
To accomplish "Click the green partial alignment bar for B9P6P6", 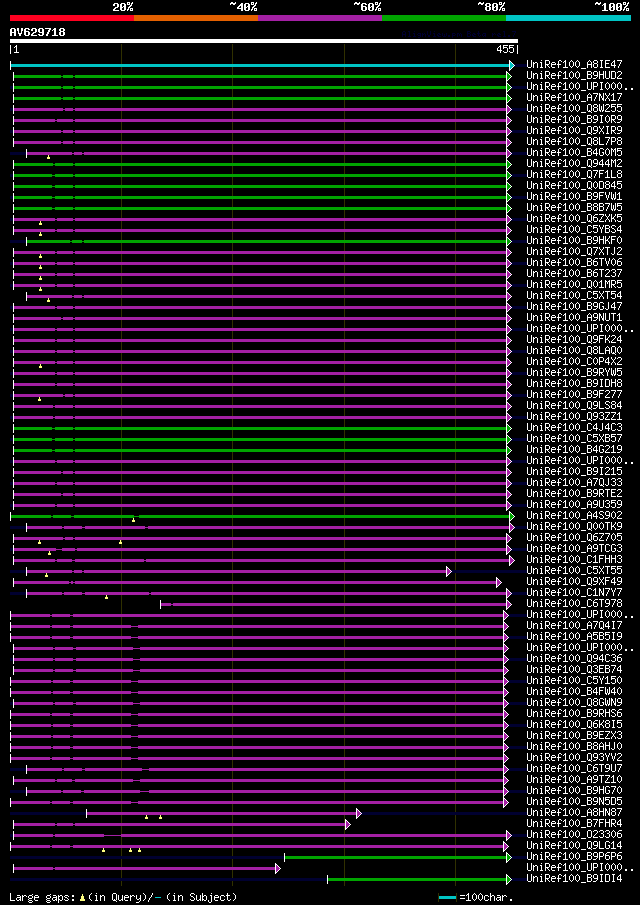I will pyautogui.click(x=395, y=858).
